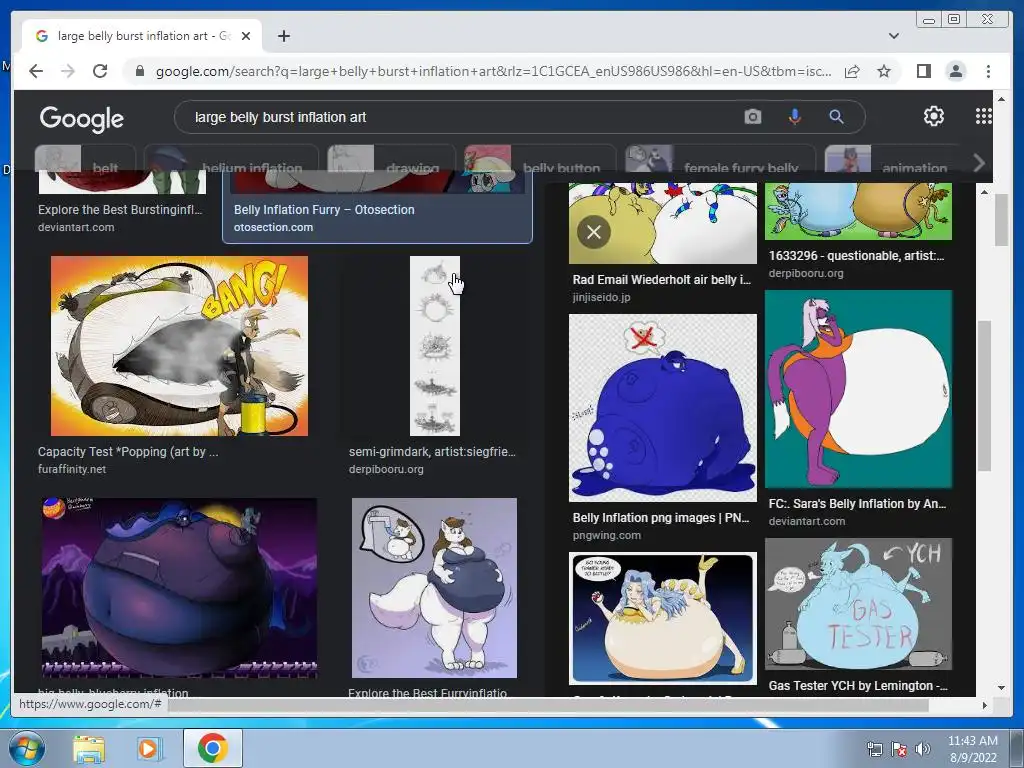
Task: Click the derpibooru.org source under semi-grimdark
Action: point(386,469)
